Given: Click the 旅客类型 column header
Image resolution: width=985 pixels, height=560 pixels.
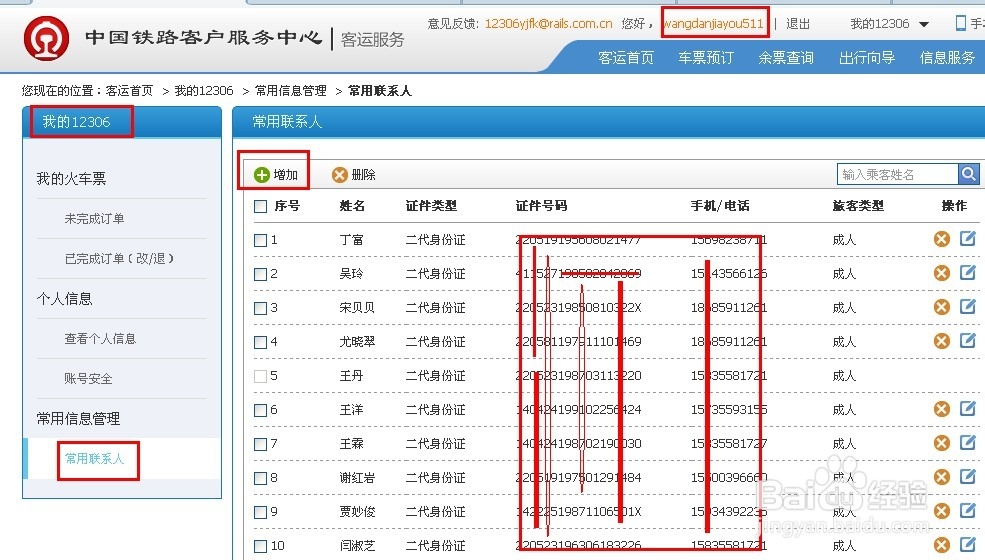Looking at the screenshot, I should click(x=858, y=206).
